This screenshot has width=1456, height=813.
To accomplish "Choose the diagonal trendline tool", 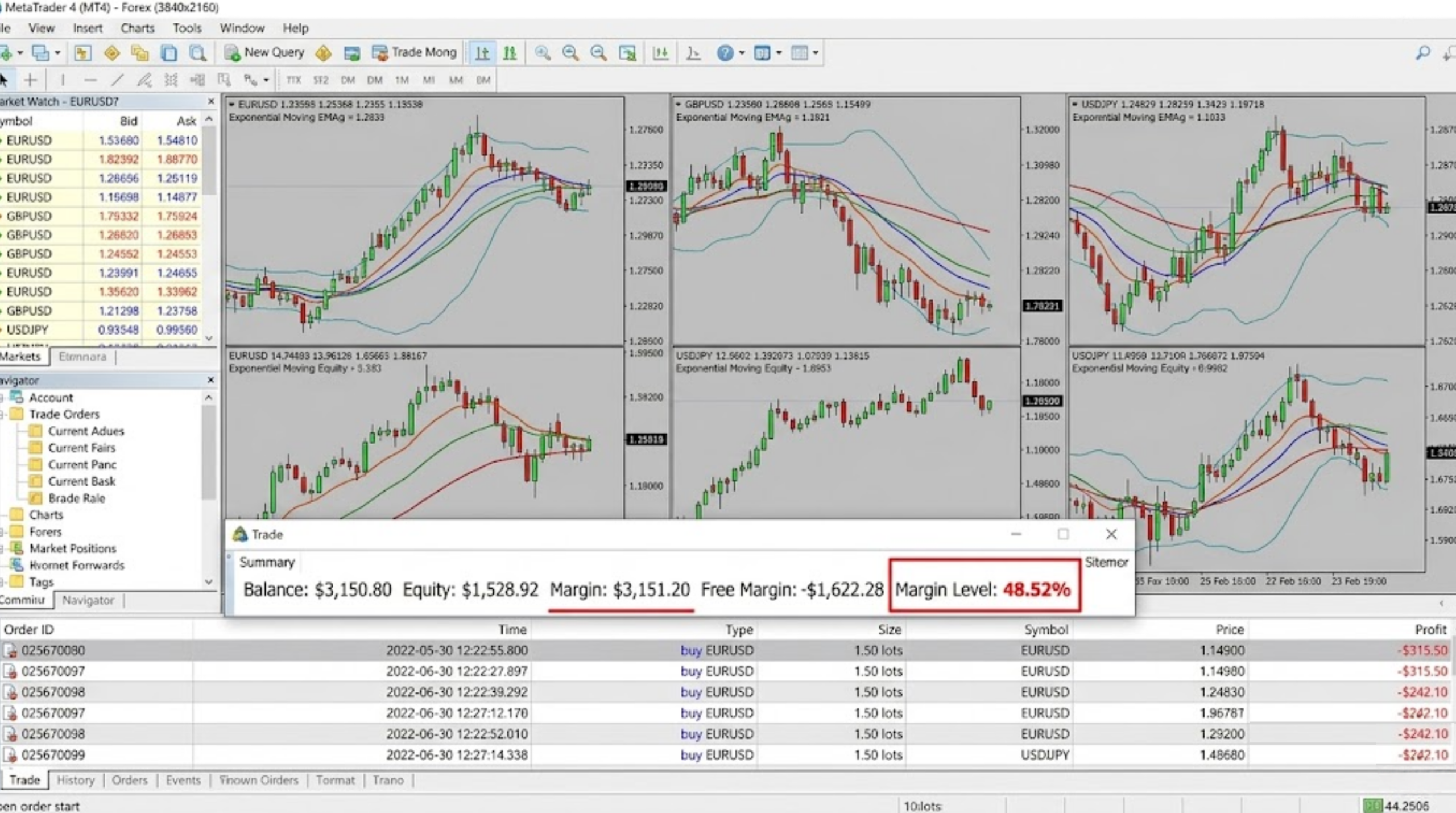I will (x=117, y=80).
